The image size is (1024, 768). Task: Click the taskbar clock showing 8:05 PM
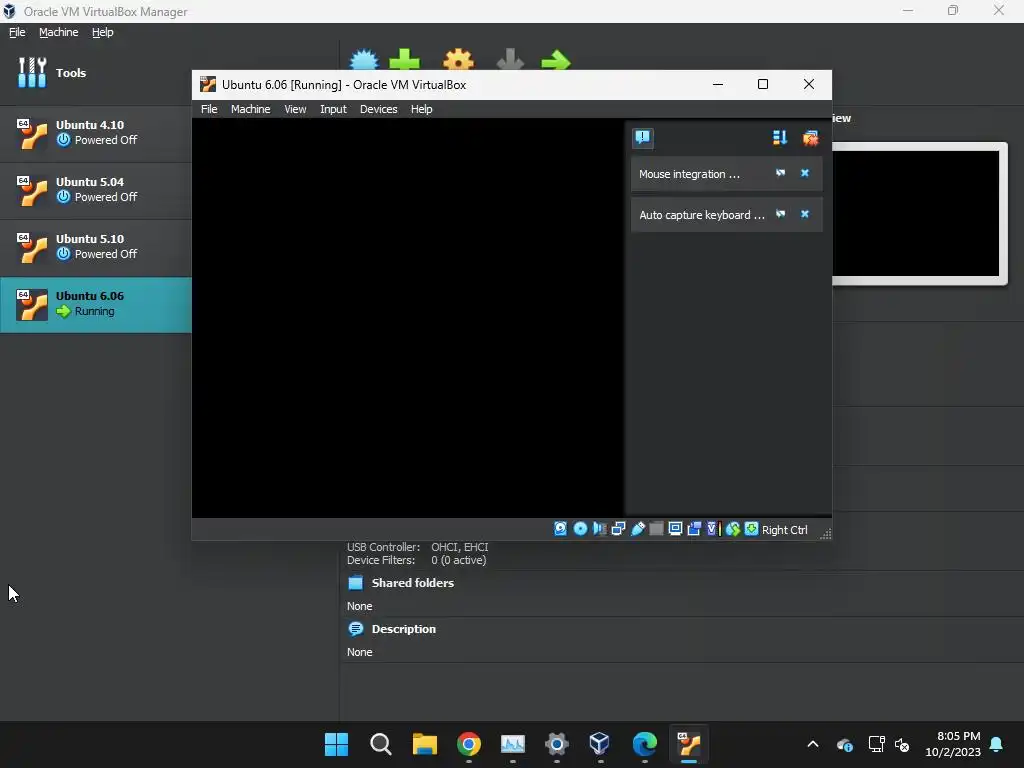[x=953, y=744]
